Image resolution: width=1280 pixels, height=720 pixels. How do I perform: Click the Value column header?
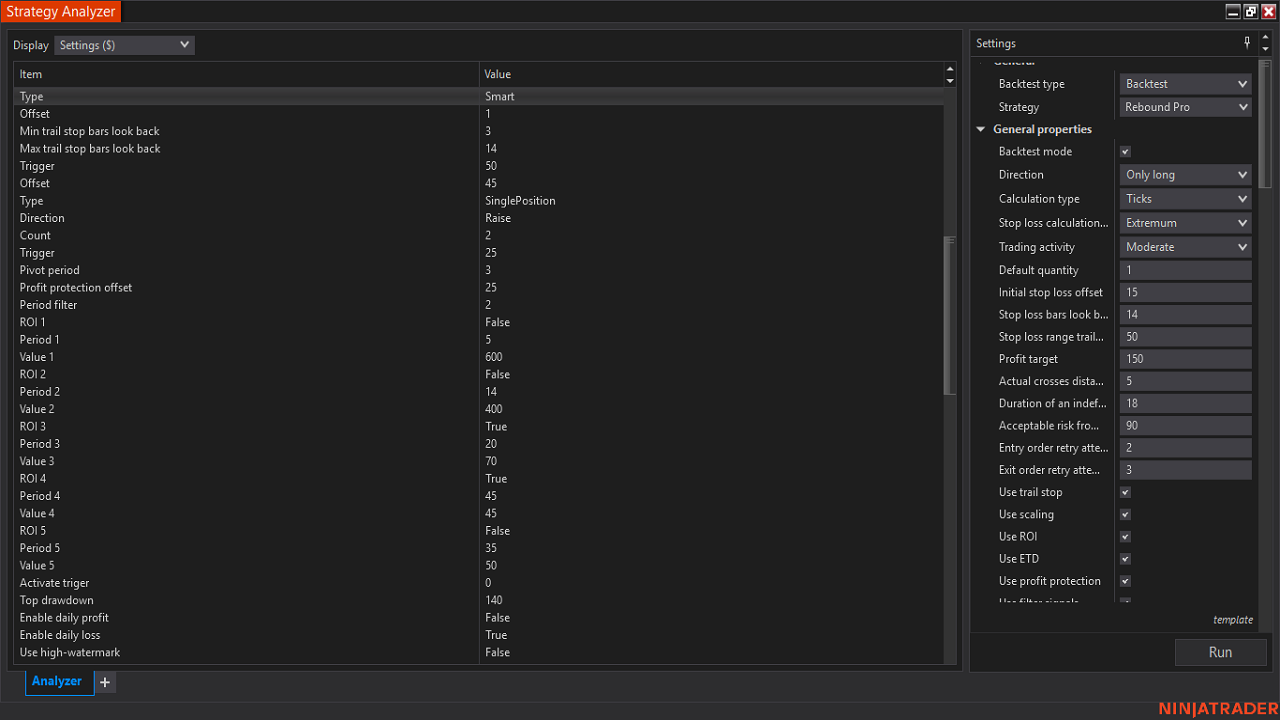[x=711, y=74]
